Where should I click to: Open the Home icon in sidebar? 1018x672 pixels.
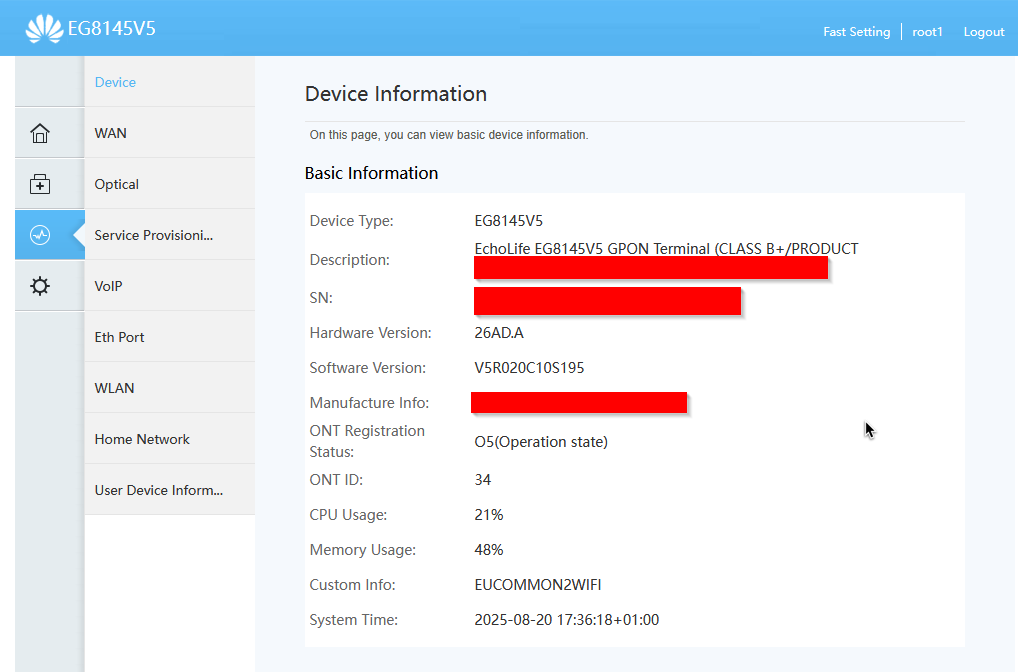coord(40,133)
